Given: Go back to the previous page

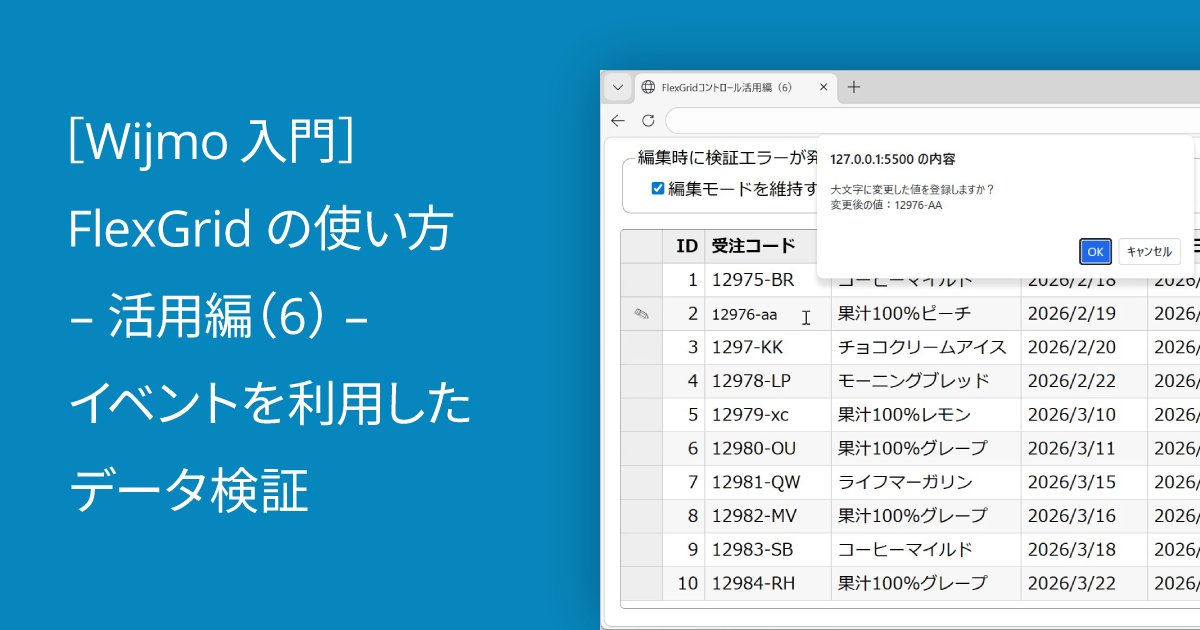Looking at the screenshot, I should coord(618,120).
